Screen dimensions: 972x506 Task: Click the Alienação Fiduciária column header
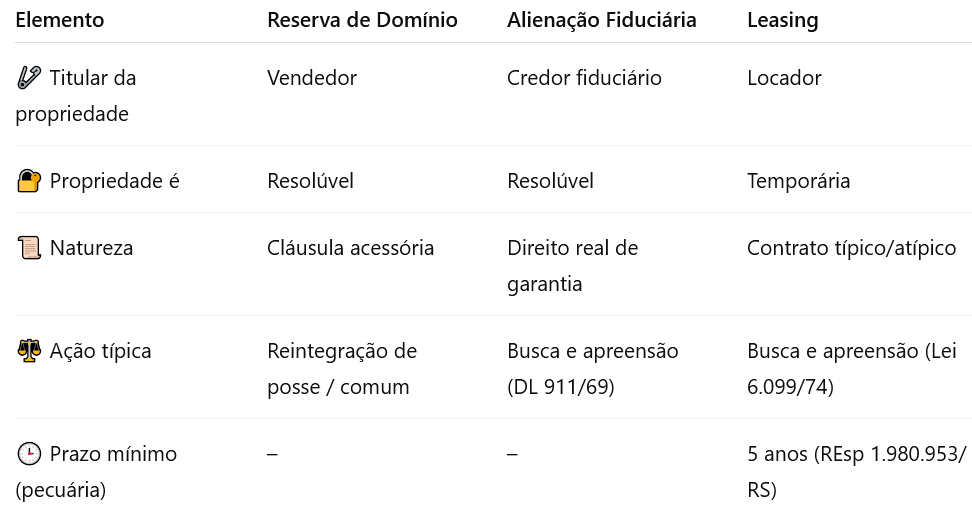(601, 20)
